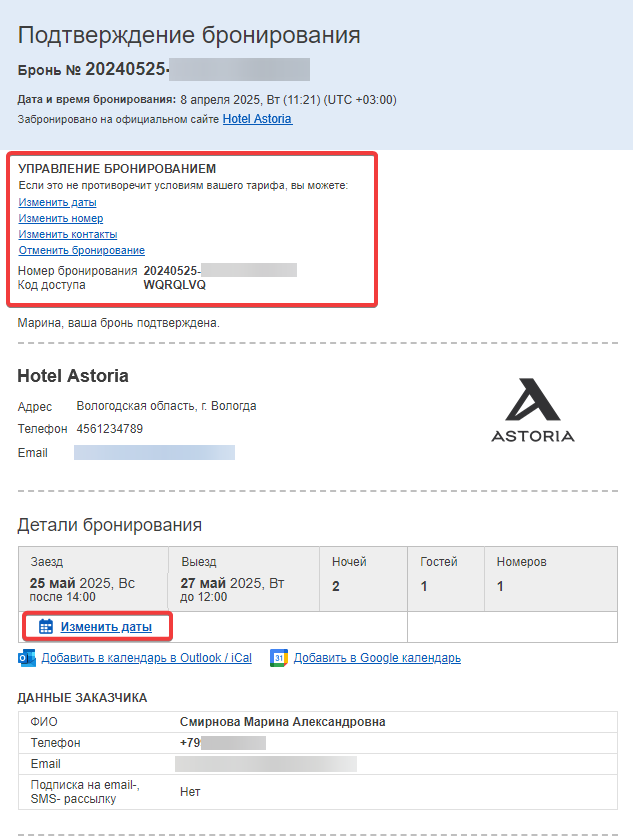Click the 'УПРАВЛЕНИЕ БРОНИРОВАНИЕМ' heading
This screenshot has height=837, width=633.
tap(117, 169)
